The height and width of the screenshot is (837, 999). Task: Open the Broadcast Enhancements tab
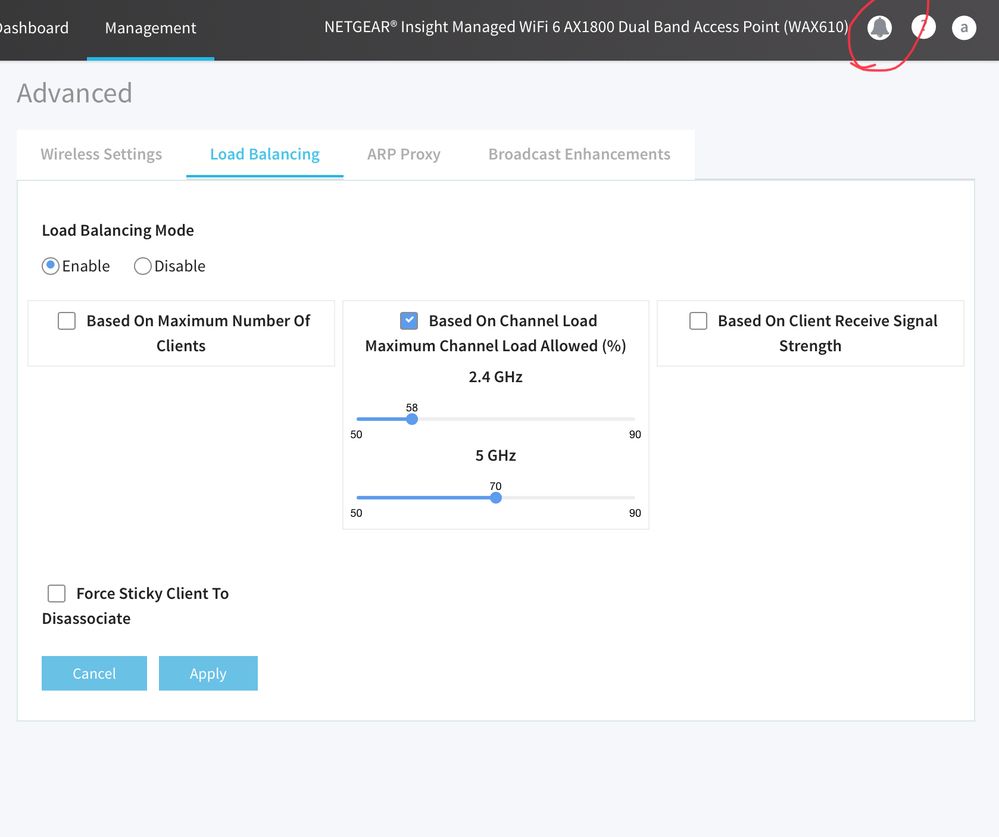[x=579, y=154]
